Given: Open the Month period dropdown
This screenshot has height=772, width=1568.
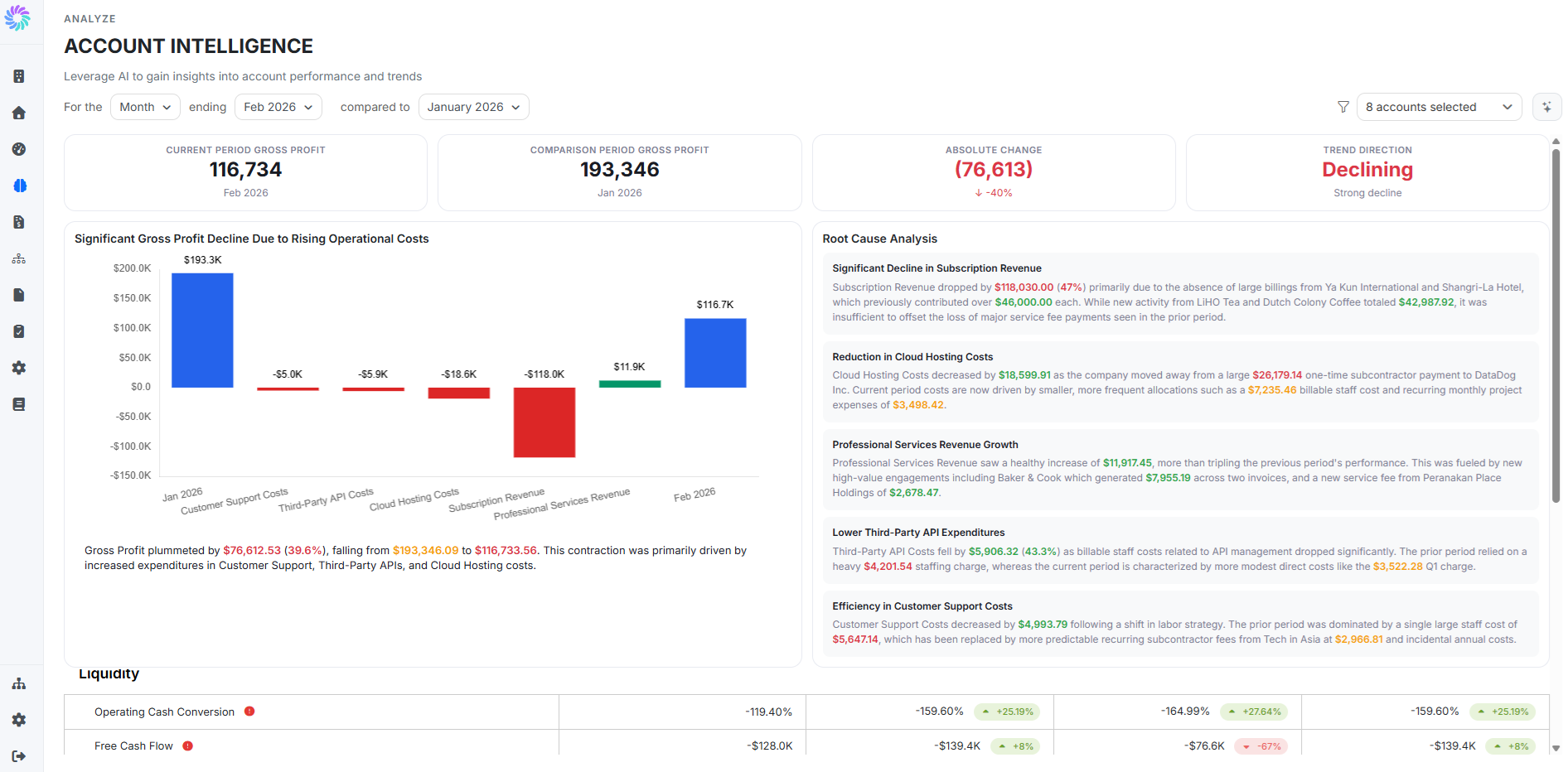Looking at the screenshot, I should 145,107.
